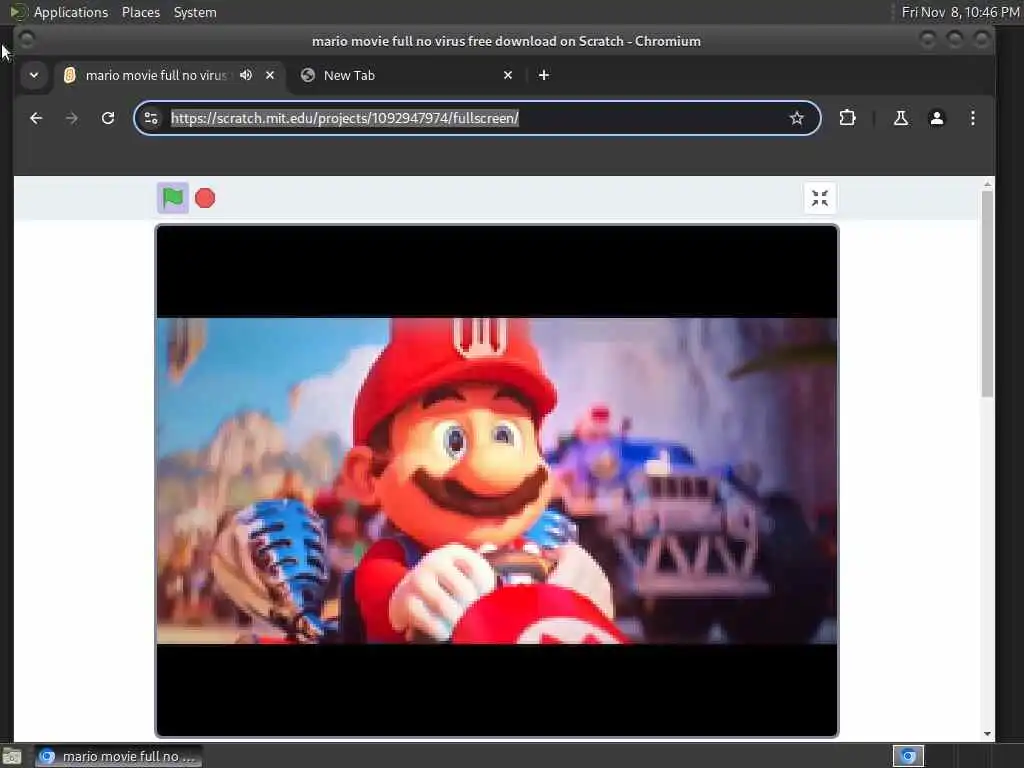This screenshot has height=768, width=1024.
Task: Click the workspace switcher in bottom panel
Action: pyautogui.click(x=908, y=756)
